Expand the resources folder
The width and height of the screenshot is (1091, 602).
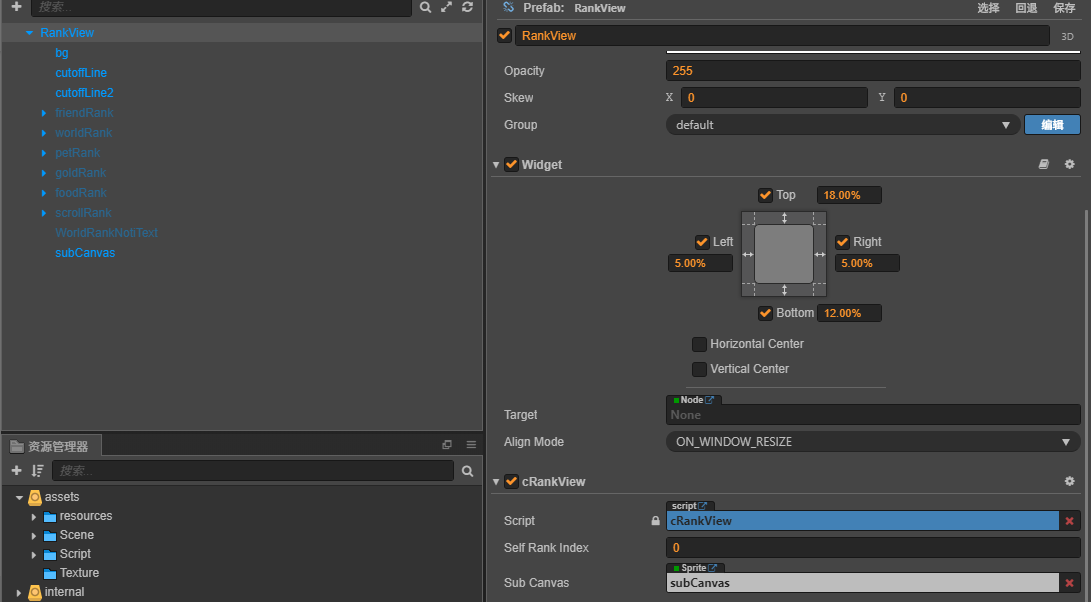click(x=34, y=516)
